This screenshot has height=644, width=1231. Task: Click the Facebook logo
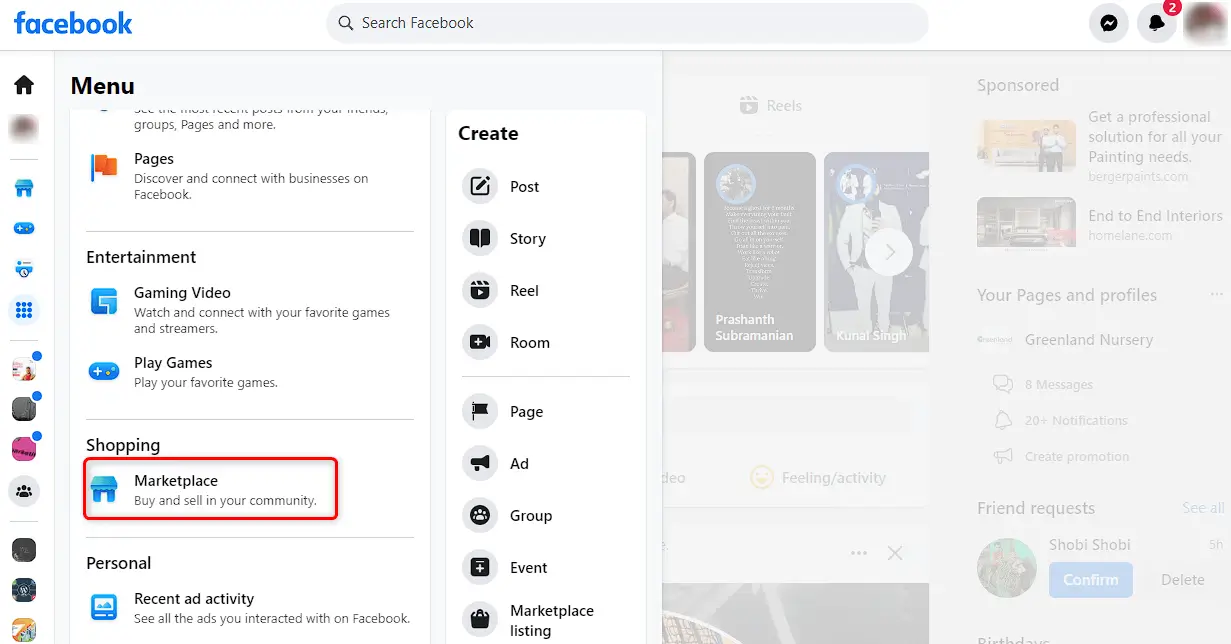pos(73,23)
